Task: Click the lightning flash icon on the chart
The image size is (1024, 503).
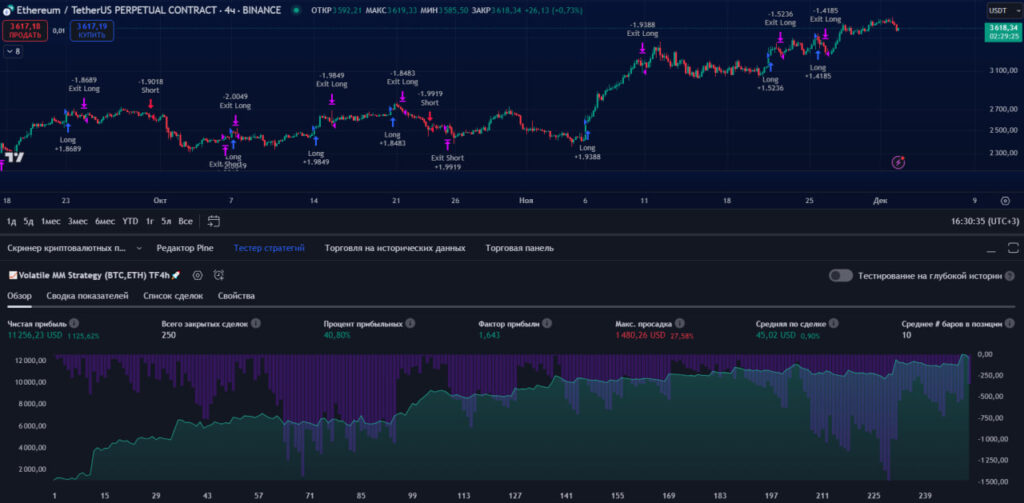Action: click(x=899, y=162)
